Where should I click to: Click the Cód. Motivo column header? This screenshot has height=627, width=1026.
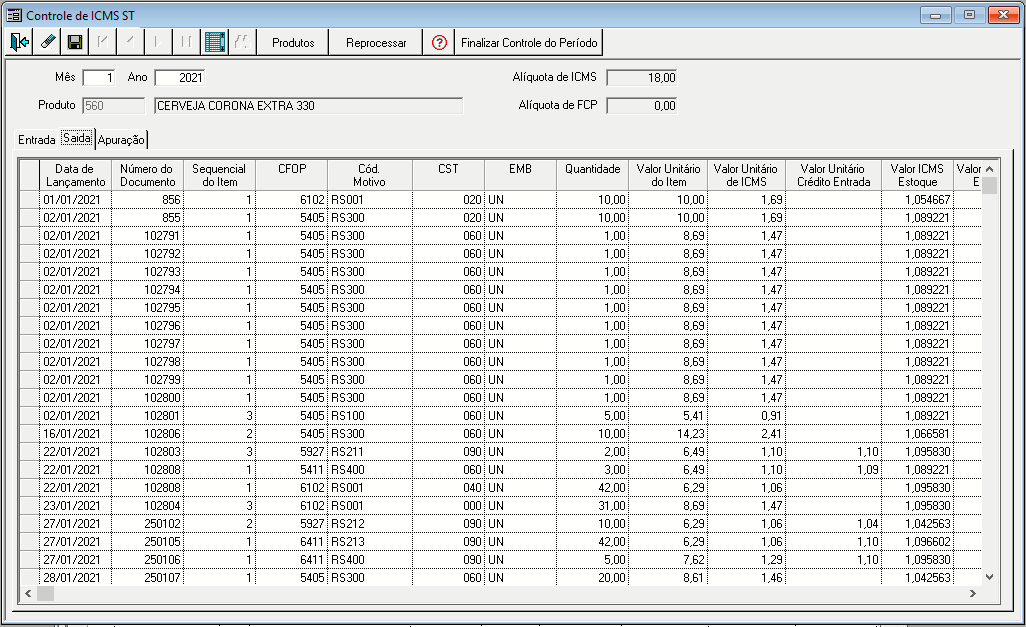(x=370, y=175)
